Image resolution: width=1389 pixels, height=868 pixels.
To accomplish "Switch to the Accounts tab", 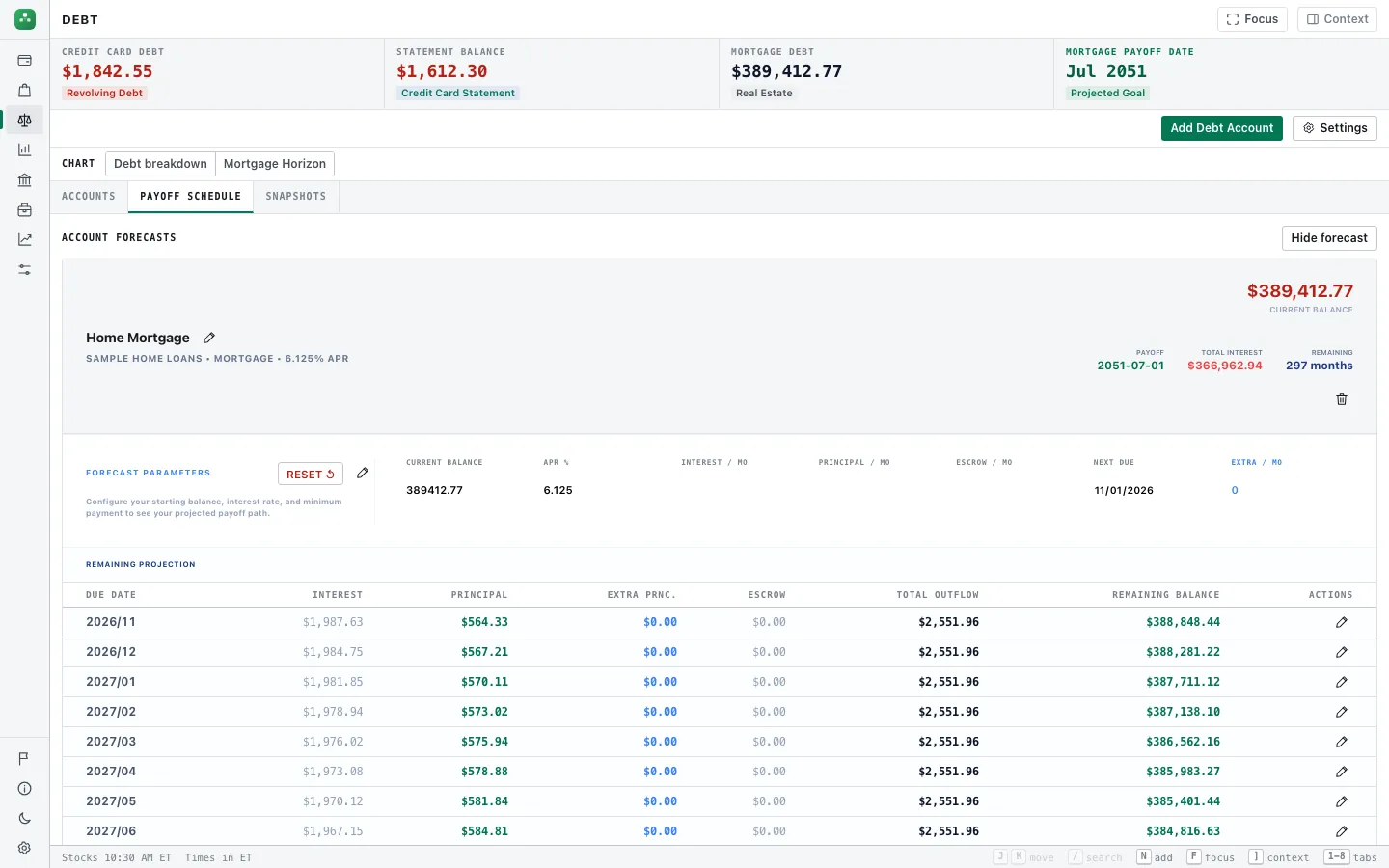I will click(x=89, y=197).
